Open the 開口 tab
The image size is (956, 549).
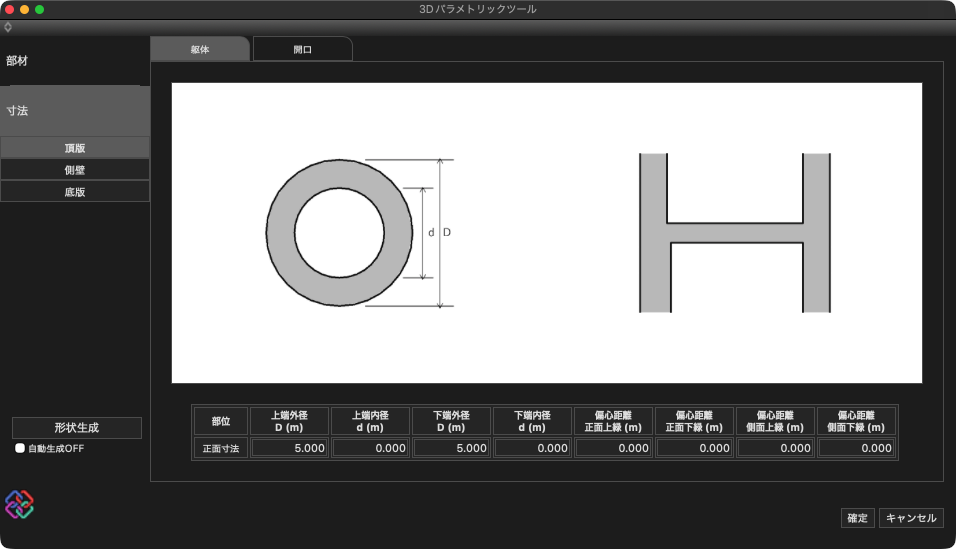point(302,49)
